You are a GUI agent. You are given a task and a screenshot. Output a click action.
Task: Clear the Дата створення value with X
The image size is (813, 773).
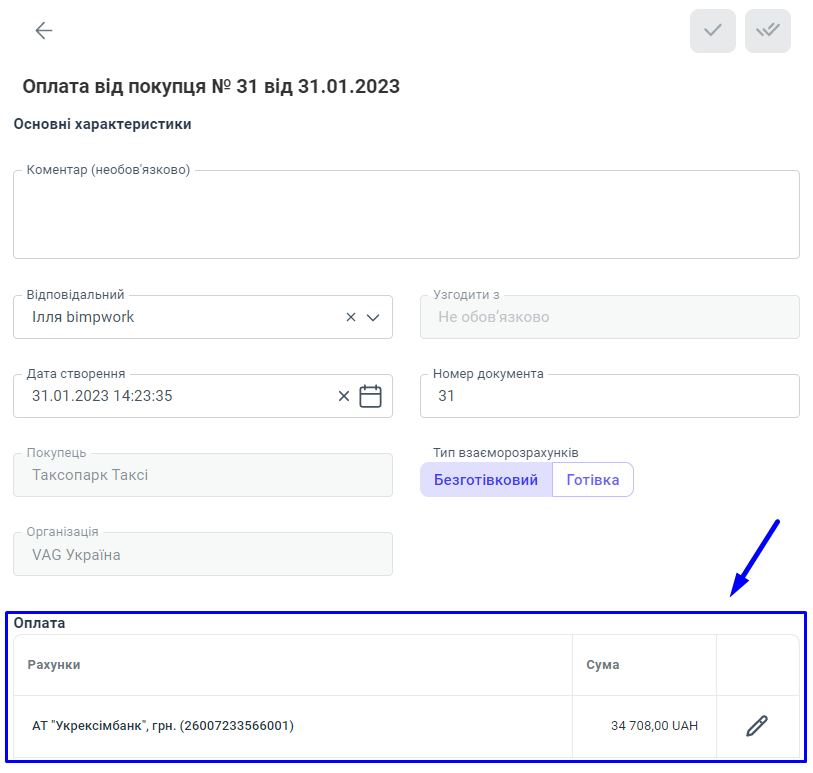pyautogui.click(x=344, y=396)
